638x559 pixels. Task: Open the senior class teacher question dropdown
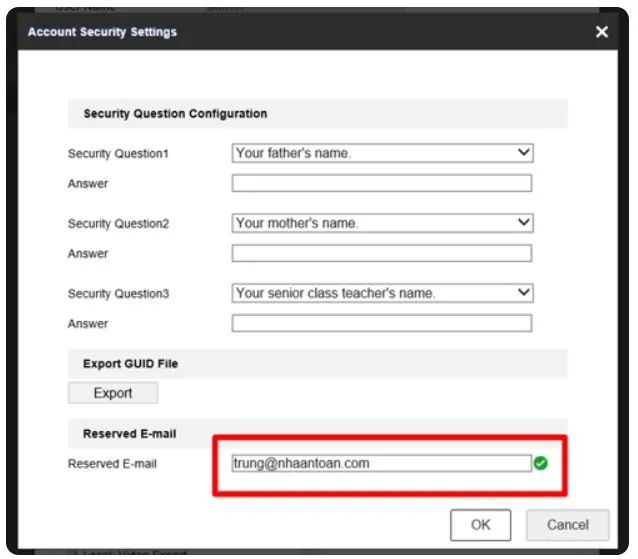(x=382, y=293)
